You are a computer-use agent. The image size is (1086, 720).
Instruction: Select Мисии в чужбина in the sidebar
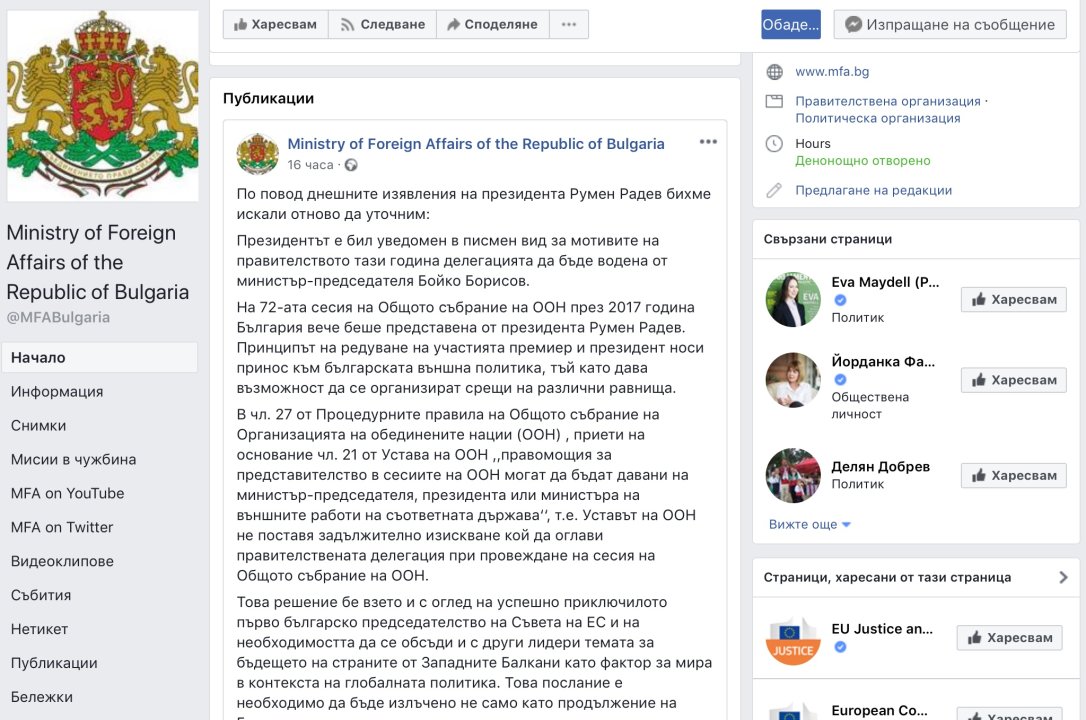click(73, 460)
